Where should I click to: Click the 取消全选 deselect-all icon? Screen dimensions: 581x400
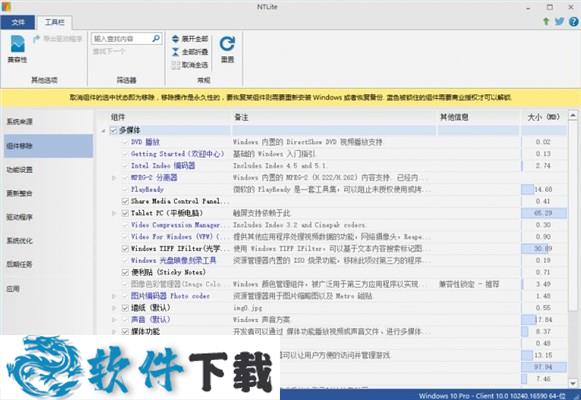pyautogui.click(x=175, y=65)
